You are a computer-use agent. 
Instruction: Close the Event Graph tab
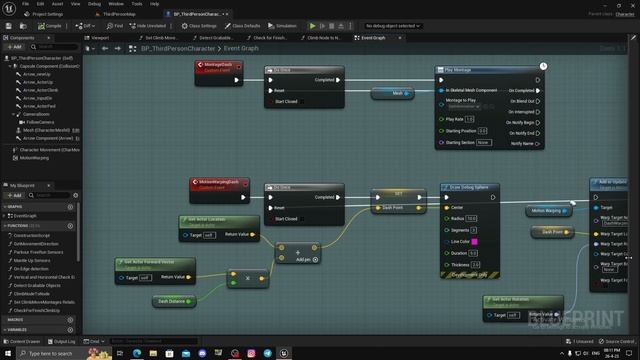[x=400, y=38]
